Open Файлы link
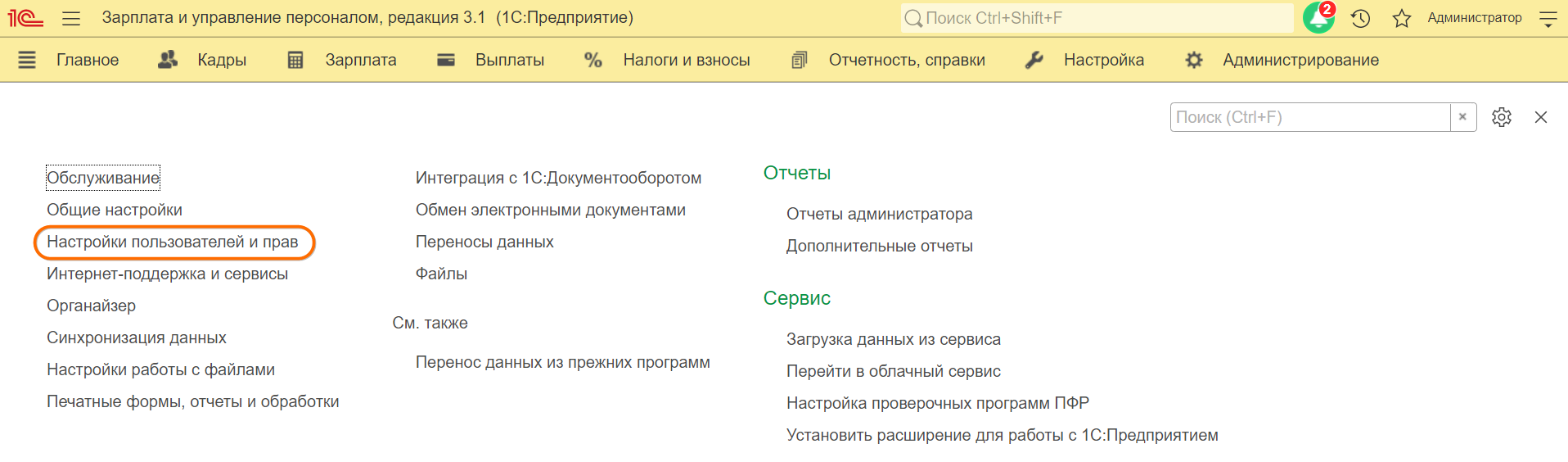 pos(441,274)
